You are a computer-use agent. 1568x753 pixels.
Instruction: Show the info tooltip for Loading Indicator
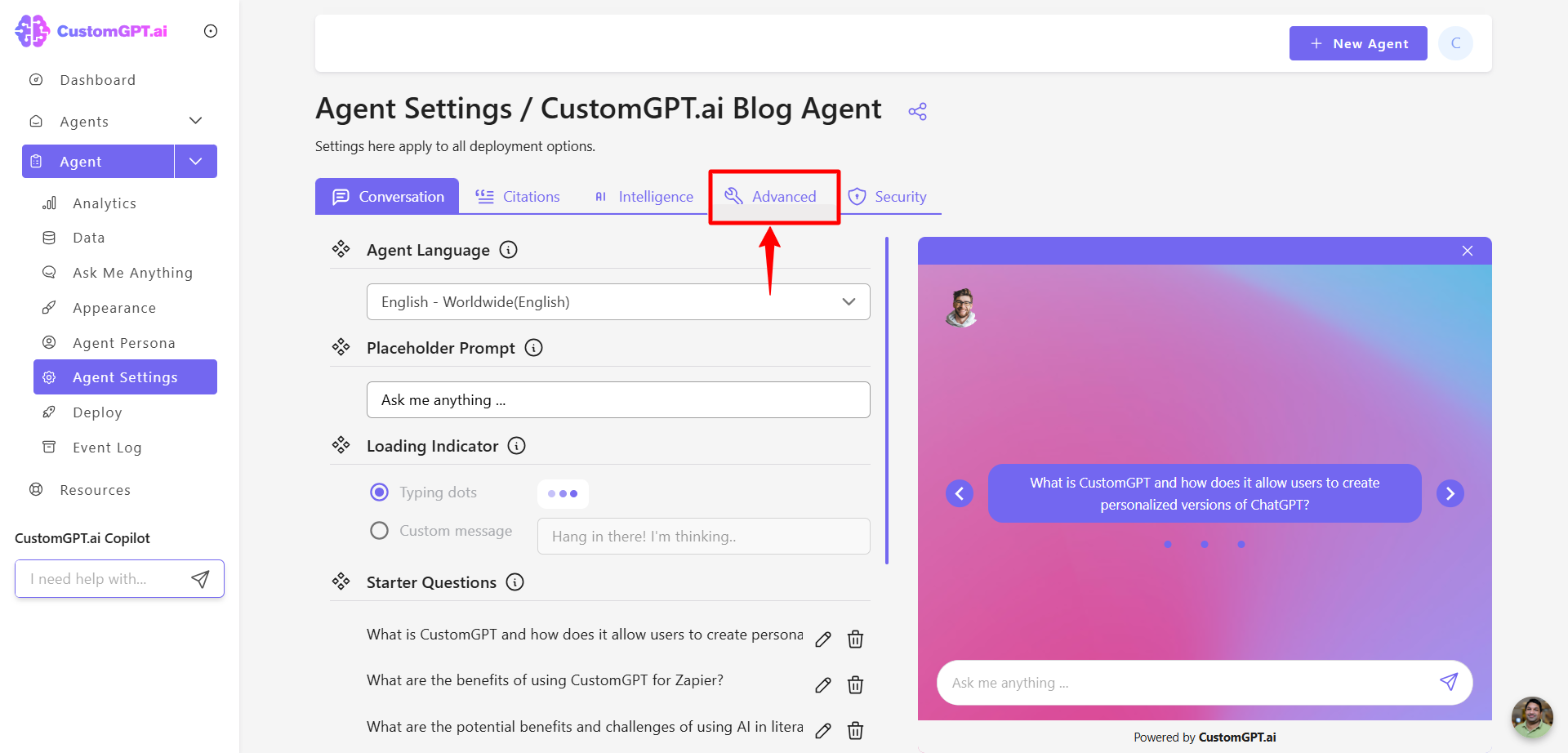[x=517, y=446]
